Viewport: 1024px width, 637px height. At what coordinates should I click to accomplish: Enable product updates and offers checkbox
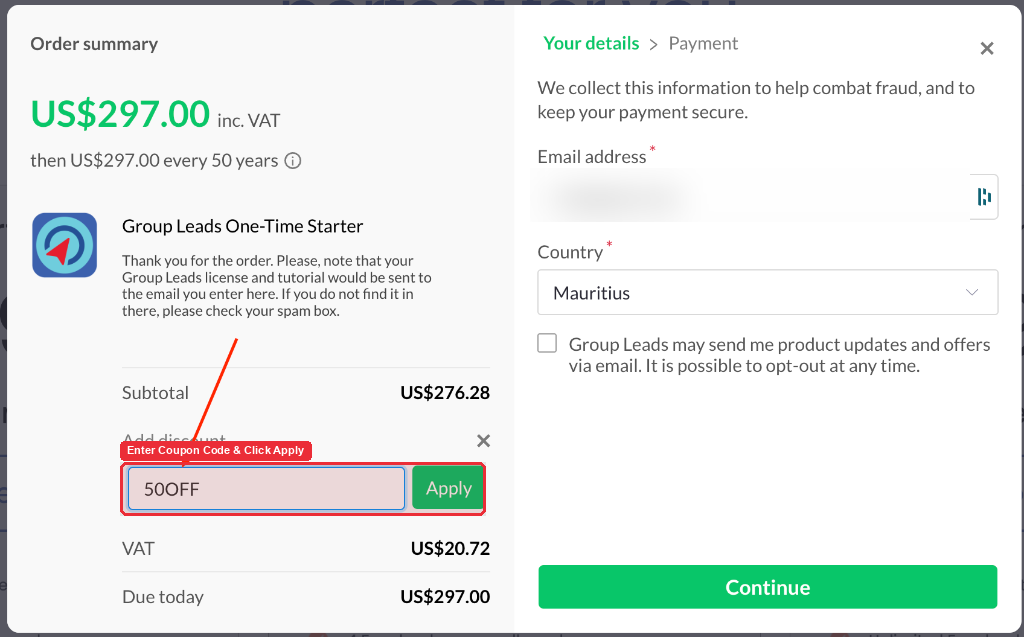coord(547,343)
